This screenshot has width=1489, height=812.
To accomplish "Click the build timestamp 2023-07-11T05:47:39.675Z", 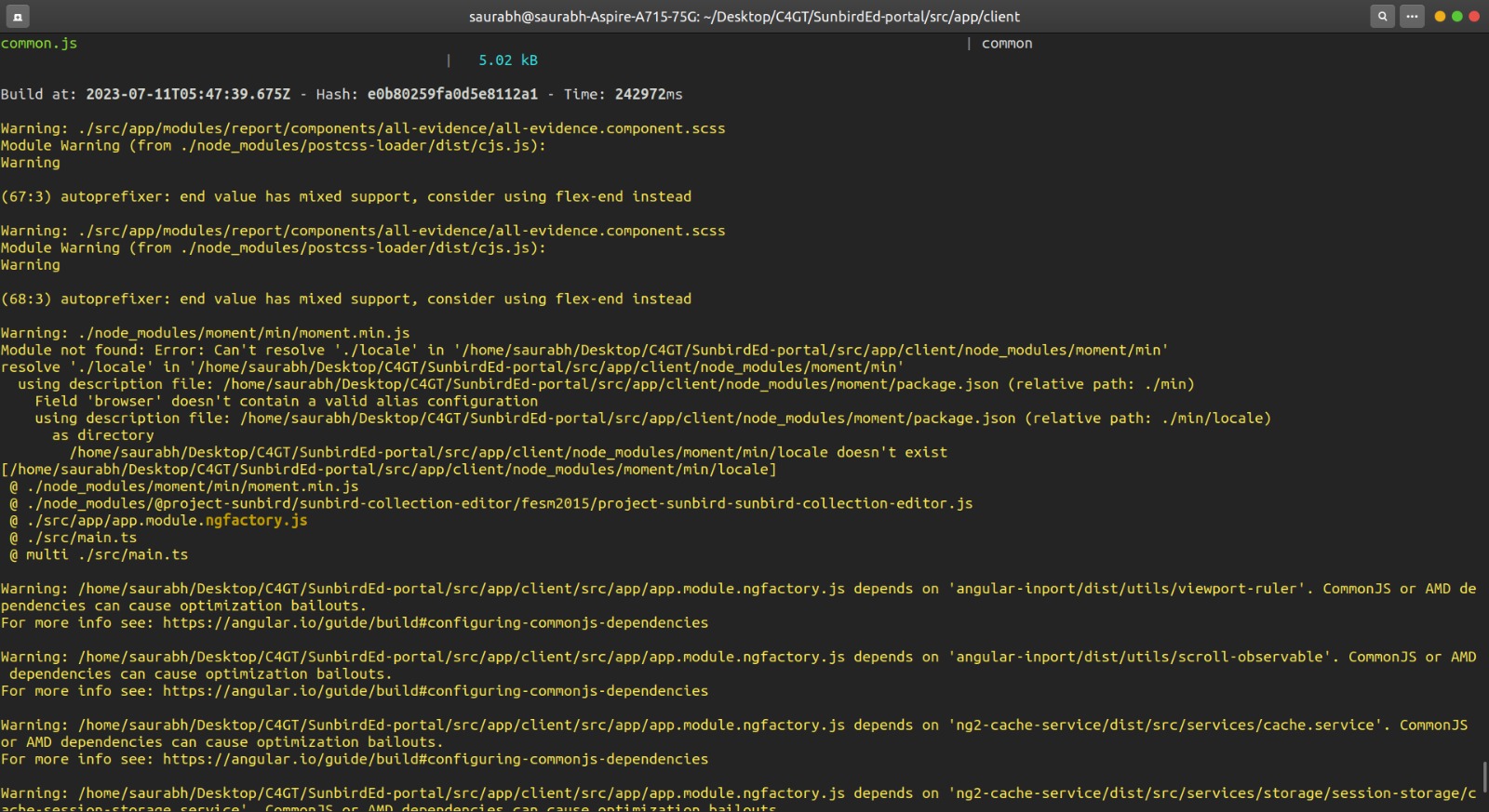I will pos(188,94).
